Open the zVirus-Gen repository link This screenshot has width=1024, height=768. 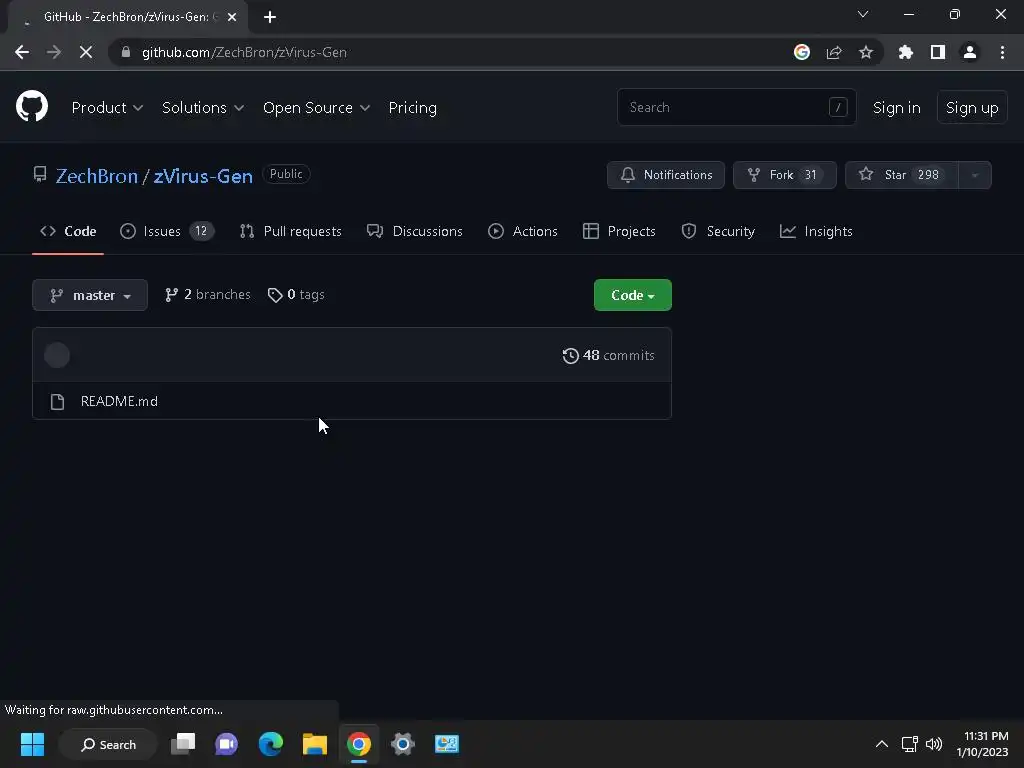tap(203, 176)
